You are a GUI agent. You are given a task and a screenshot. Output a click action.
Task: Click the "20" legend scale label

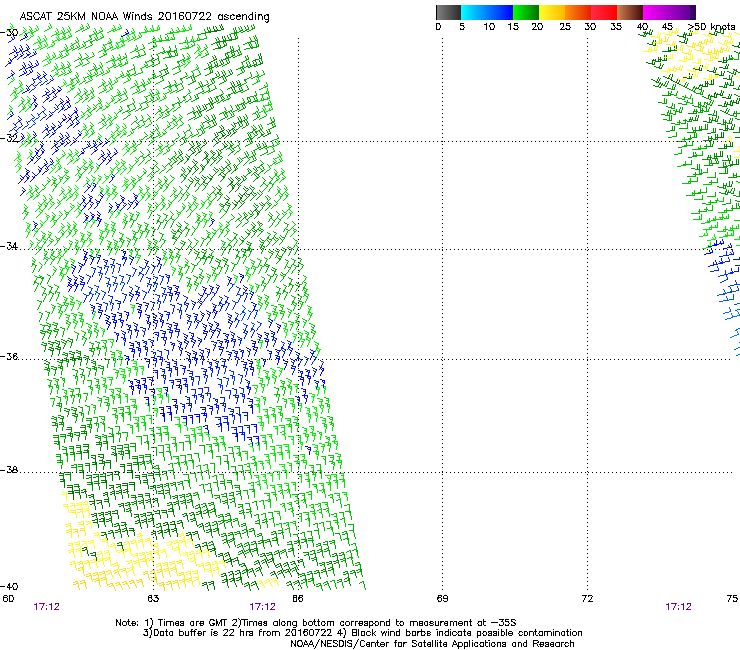click(537, 27)
